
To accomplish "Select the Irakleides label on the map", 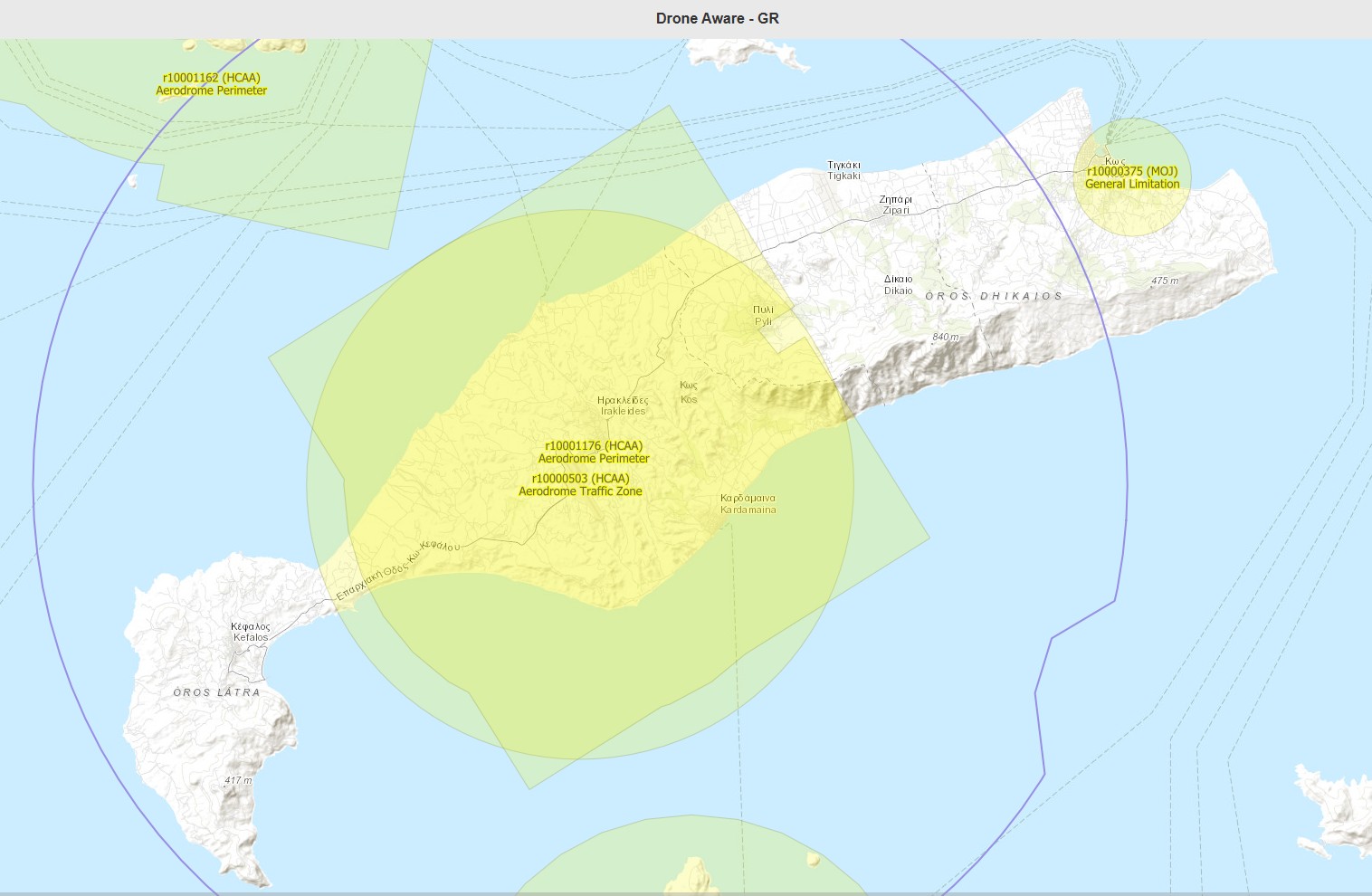I will pyautogui.click(x=624, y=405).
